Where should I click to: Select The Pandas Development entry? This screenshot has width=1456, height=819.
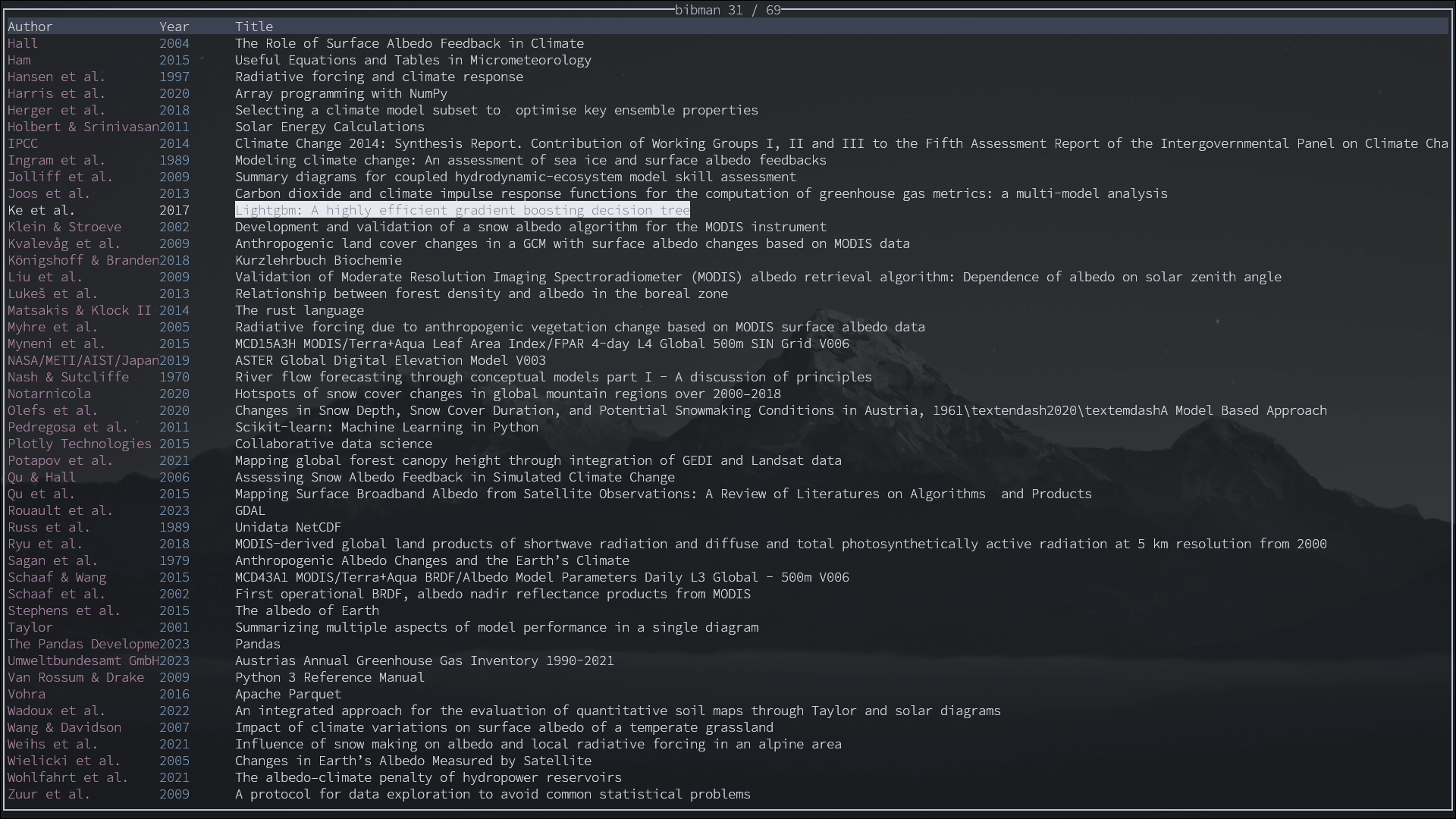coord(257,644)
